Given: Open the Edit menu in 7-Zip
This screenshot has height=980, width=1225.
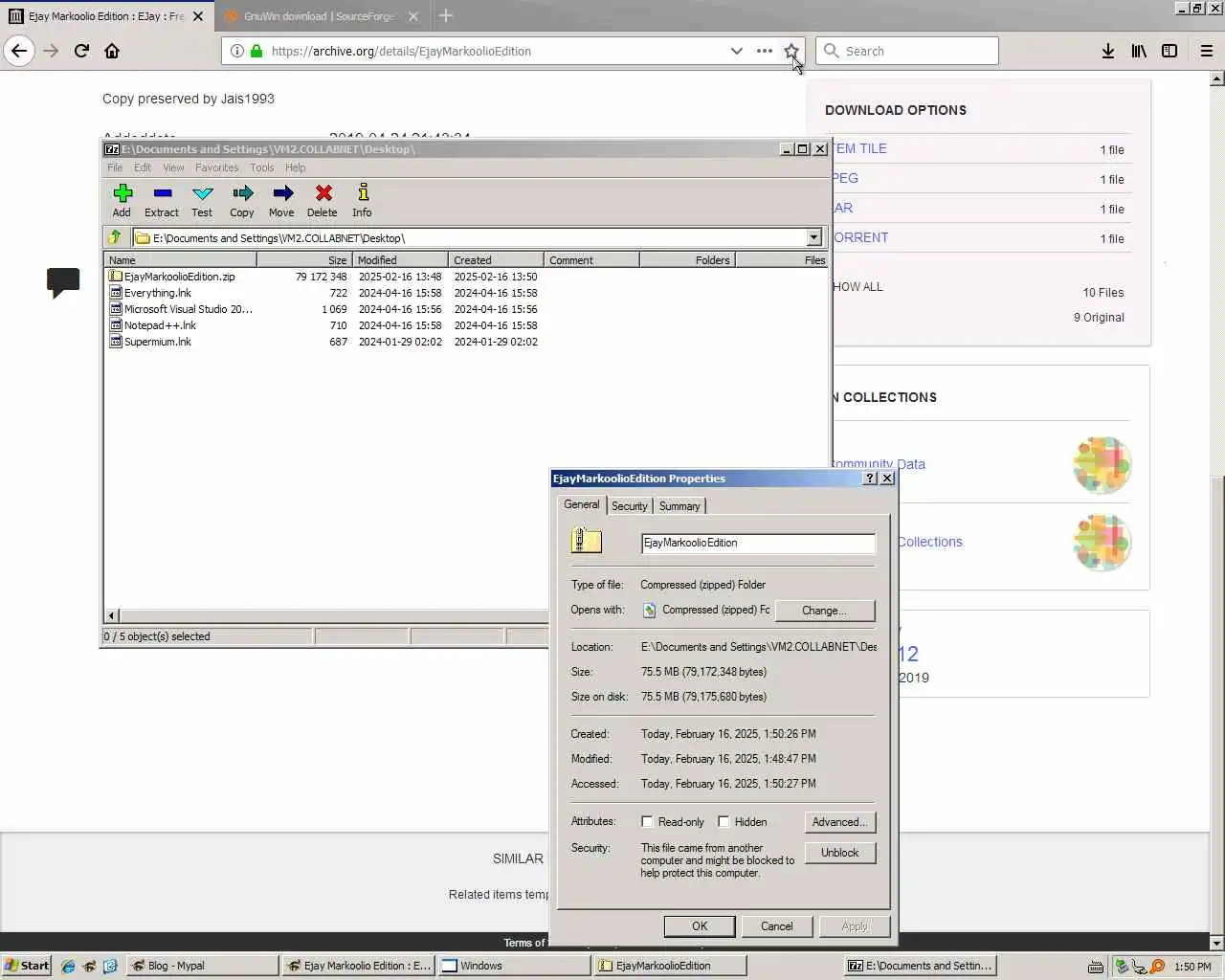Looking at the screenshot, I should click(143, 167).
